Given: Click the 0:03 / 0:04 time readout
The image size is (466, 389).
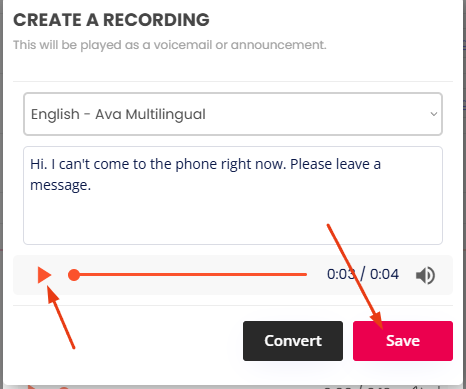Looking at the screenshot, I should [x=363, y=274].
